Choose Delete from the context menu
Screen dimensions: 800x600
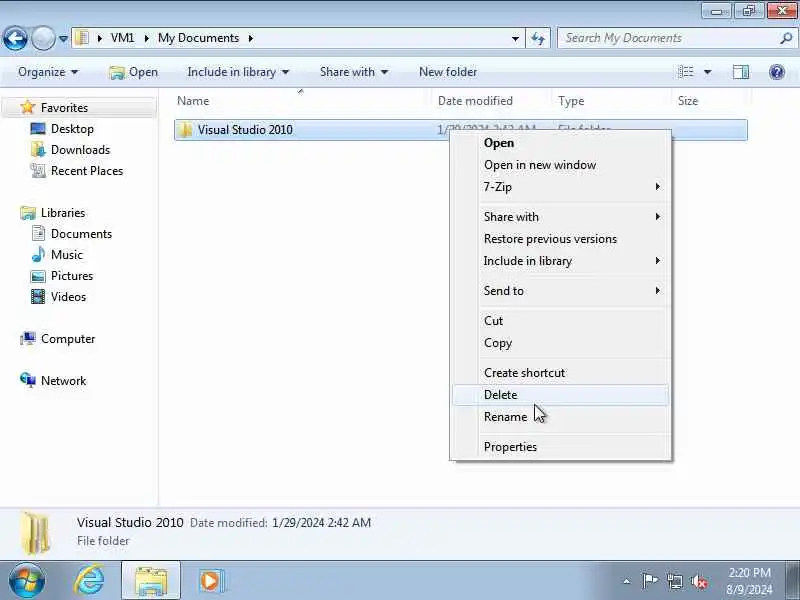560,395
